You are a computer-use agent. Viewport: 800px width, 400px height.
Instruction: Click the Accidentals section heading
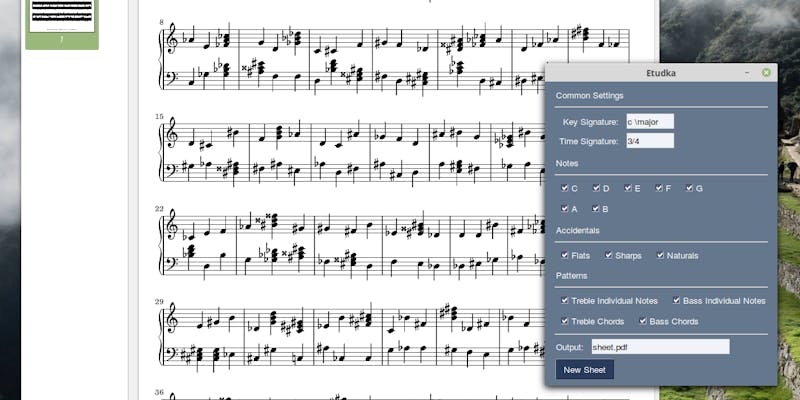coord(578,230)
